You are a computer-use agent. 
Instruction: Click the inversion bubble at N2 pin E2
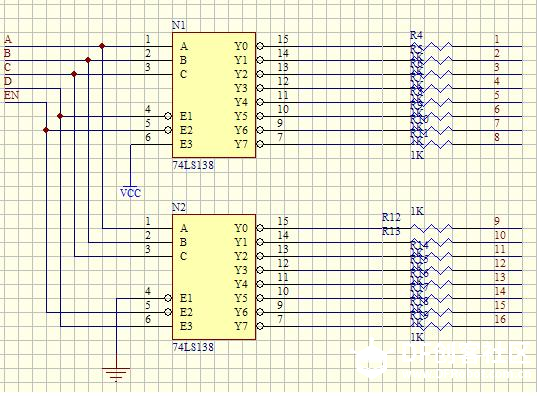168,312
